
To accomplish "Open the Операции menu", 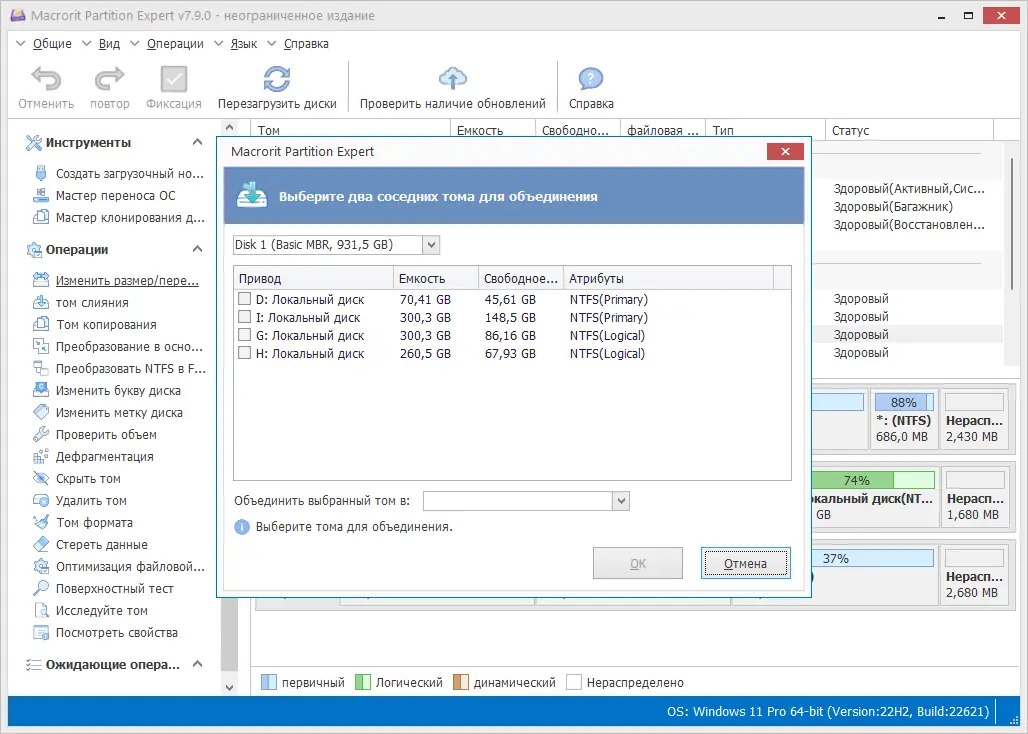I will [x=175, y=44].
